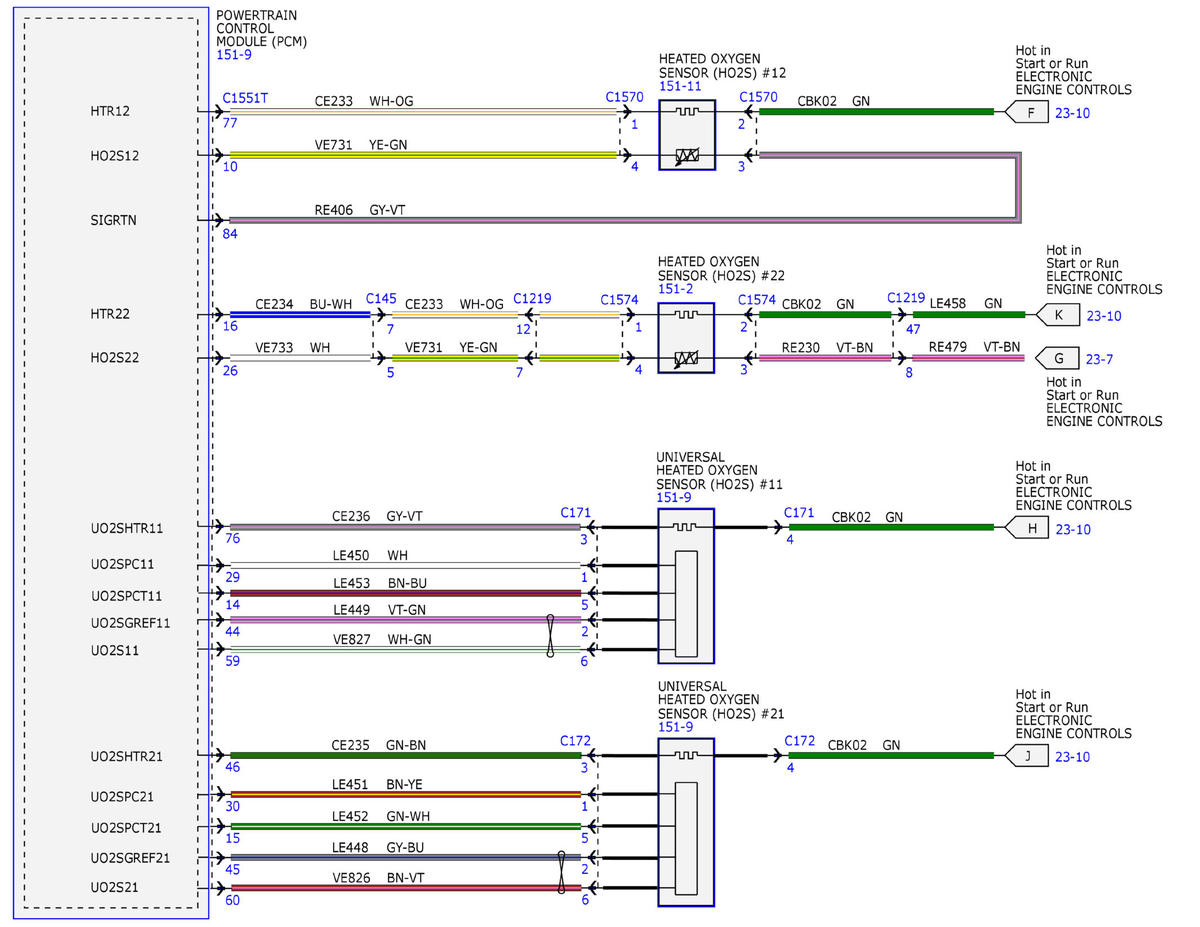Open the 151-9 link under Powertrain Control Module

click(232, 56)
